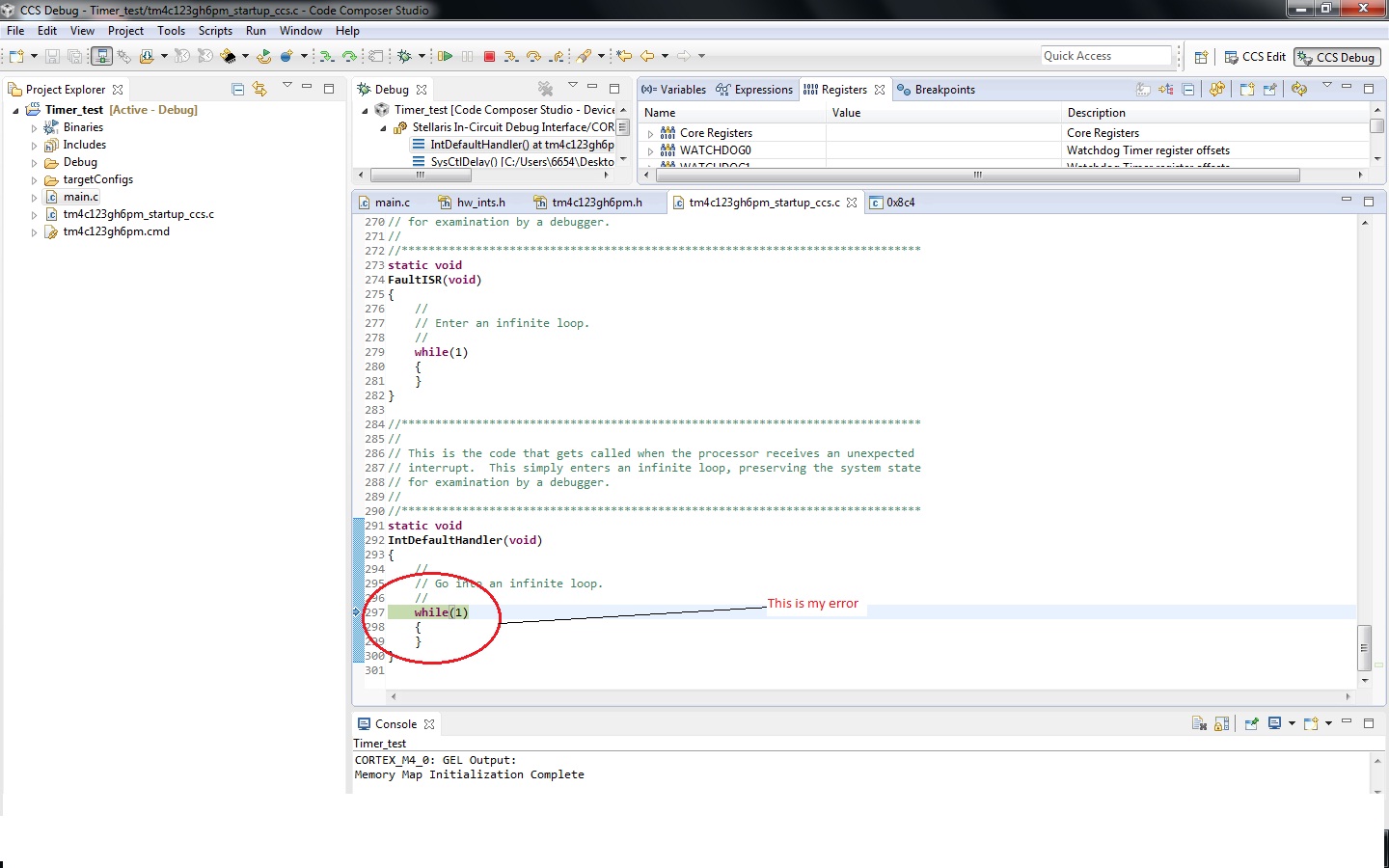Switch to the Variables tab
The height and width of the screenshot is (868, 1389).
click(x=673, y=90)
